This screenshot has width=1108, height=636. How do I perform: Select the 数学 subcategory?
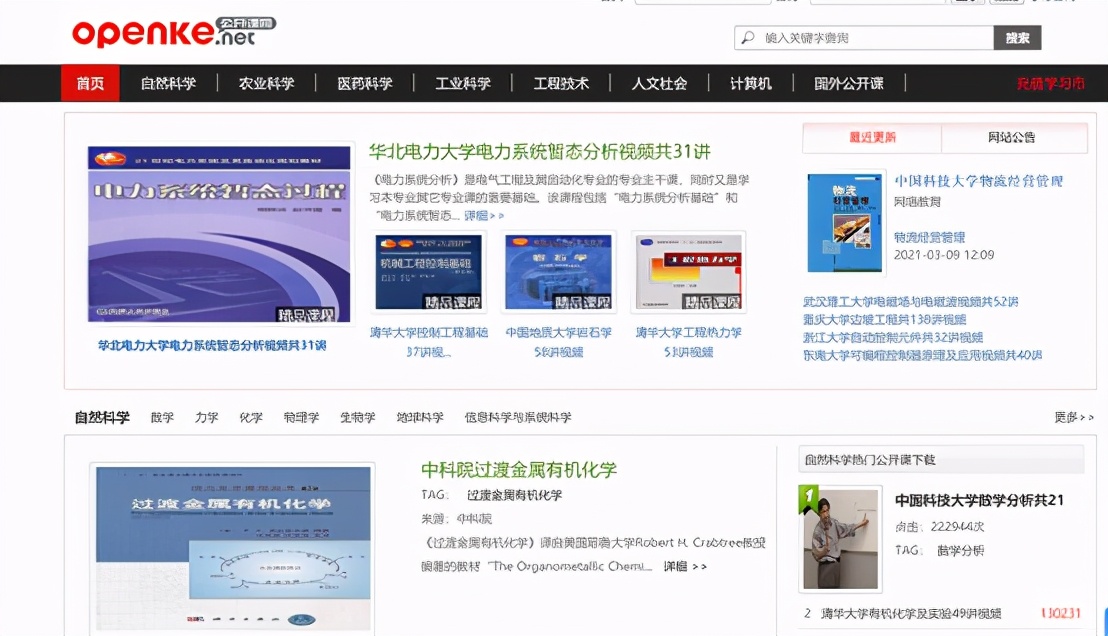[162, 418]
